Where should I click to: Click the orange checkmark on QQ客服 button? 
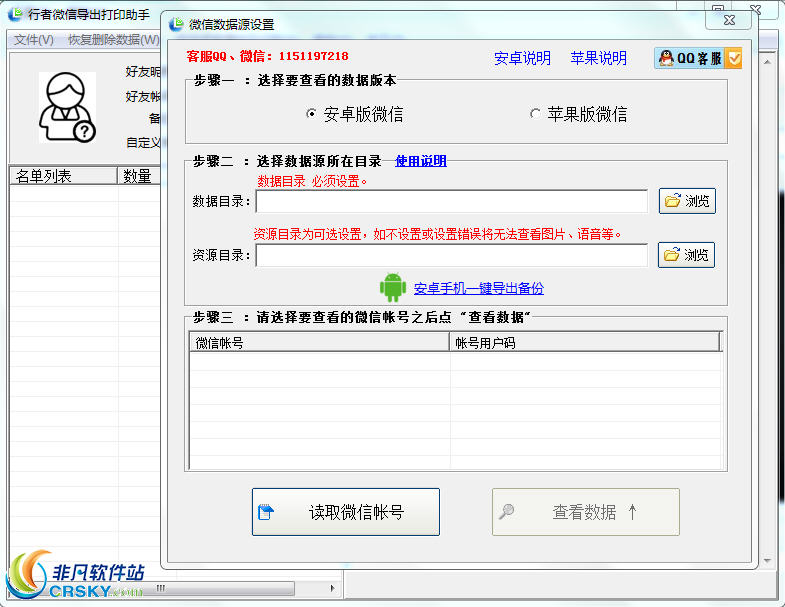click(734, 59)
